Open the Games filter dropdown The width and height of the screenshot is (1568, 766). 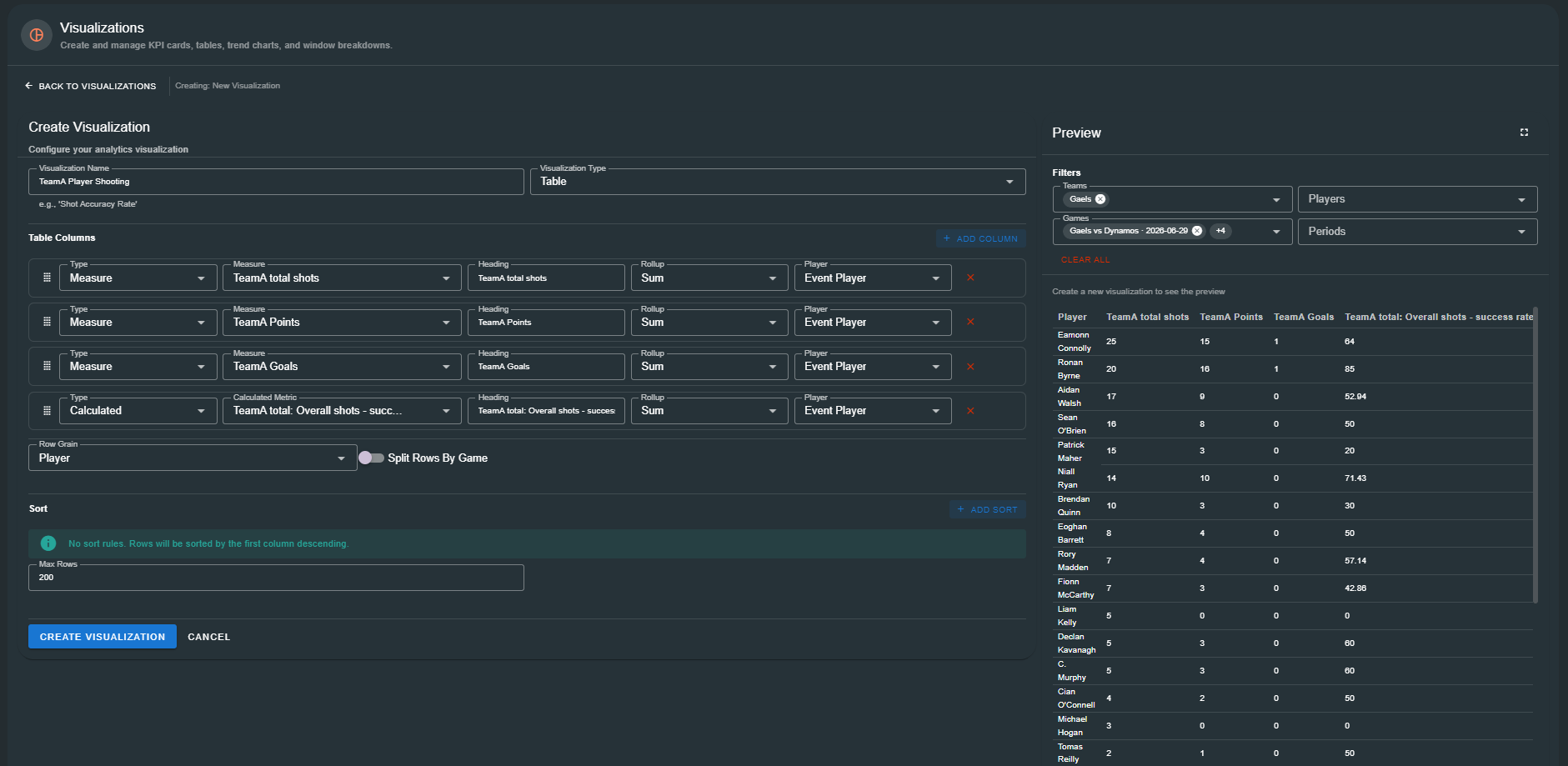coord(1172,231)
